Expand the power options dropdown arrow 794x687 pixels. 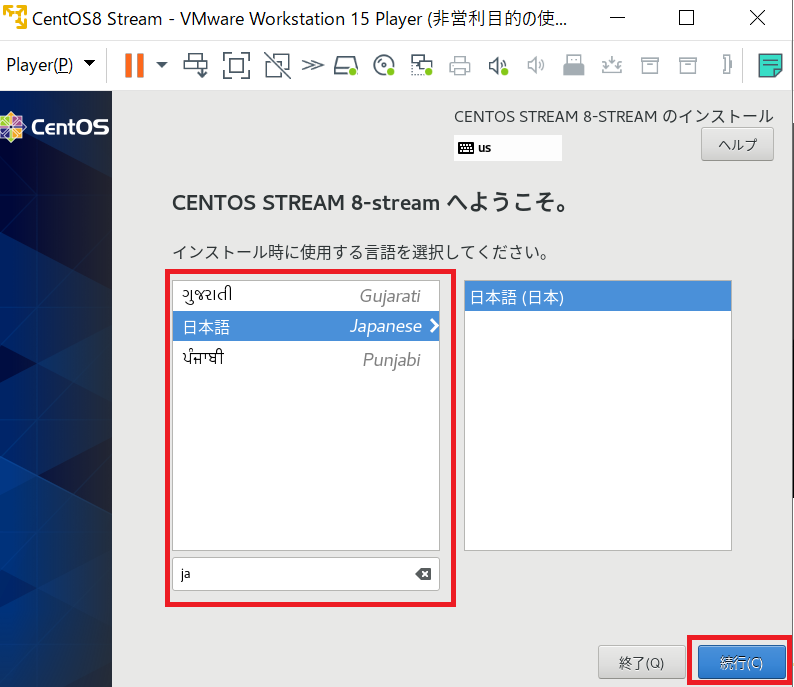pos(161,65)
